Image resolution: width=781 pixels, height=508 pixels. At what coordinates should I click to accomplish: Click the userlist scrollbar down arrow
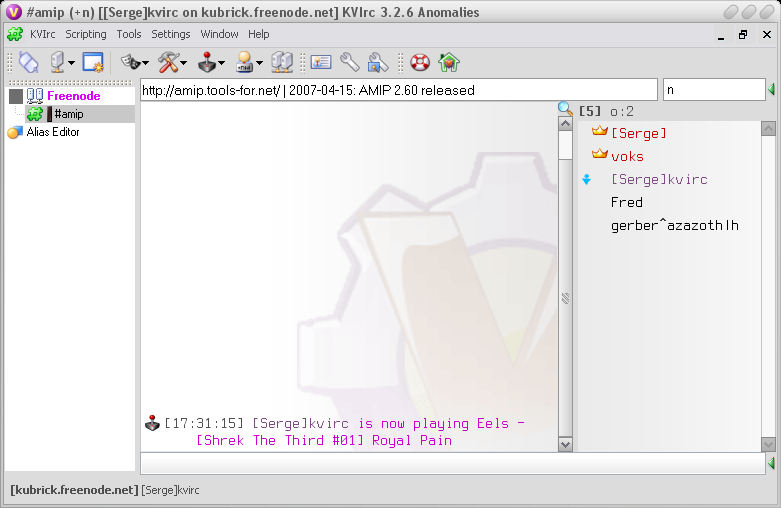pyautogui.click(x=768, y=444)
